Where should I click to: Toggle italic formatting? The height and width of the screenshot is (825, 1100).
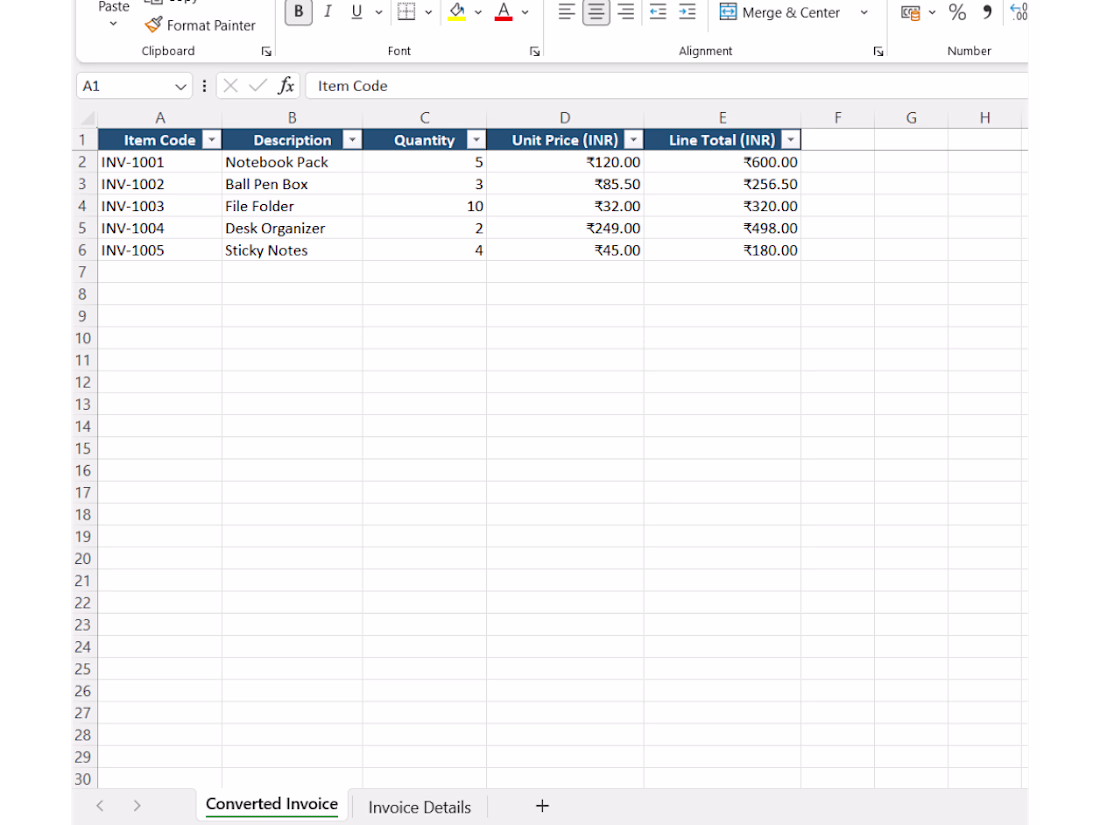pos(328,12)
